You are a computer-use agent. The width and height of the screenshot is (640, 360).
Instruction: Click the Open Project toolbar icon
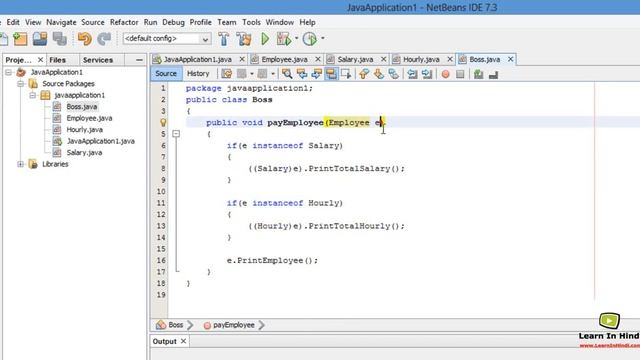pyautogui.click(x=40, y=39)
